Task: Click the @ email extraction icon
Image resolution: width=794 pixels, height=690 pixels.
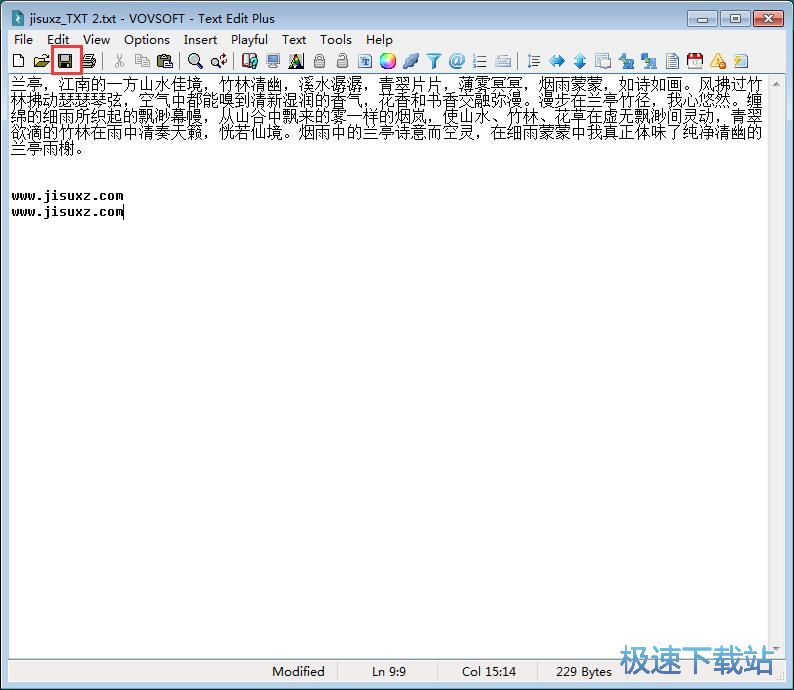Action: (457, 61)
